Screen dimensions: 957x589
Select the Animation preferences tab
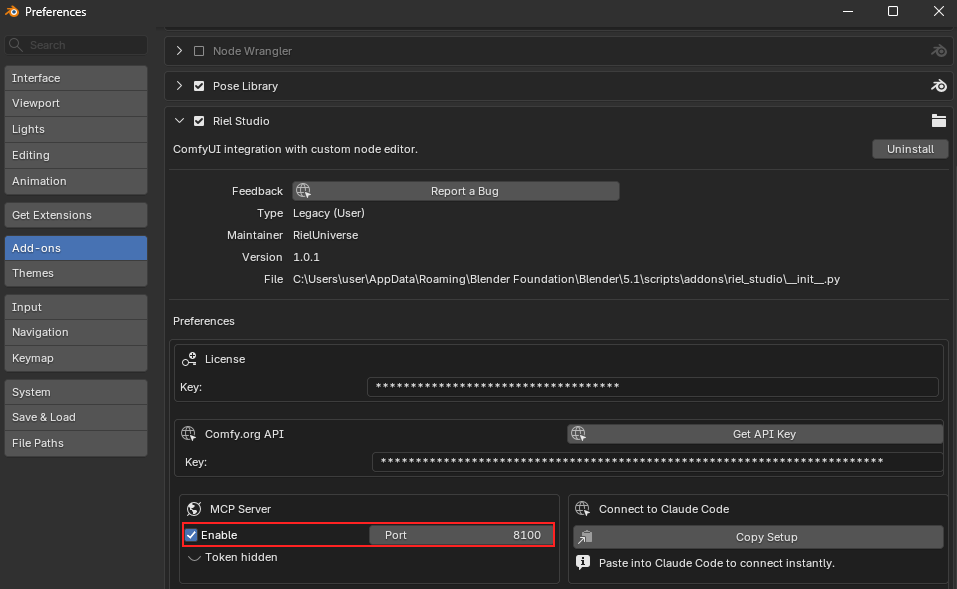coord(76,181)
